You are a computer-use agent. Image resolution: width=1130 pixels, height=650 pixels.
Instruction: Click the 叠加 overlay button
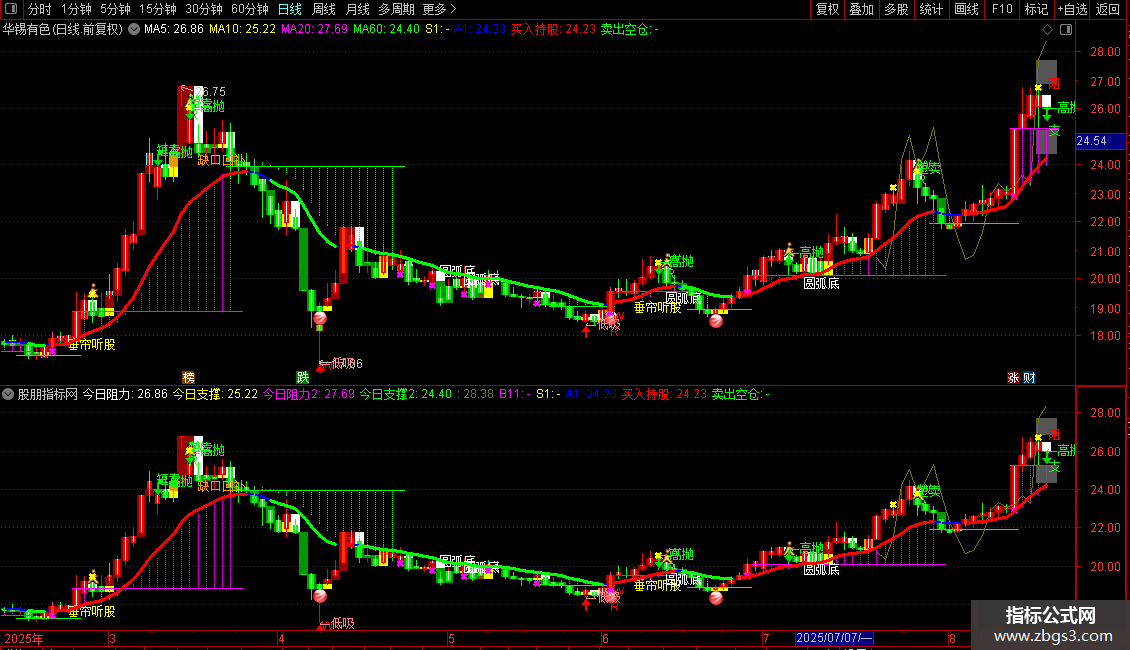[x=861, y=9]
